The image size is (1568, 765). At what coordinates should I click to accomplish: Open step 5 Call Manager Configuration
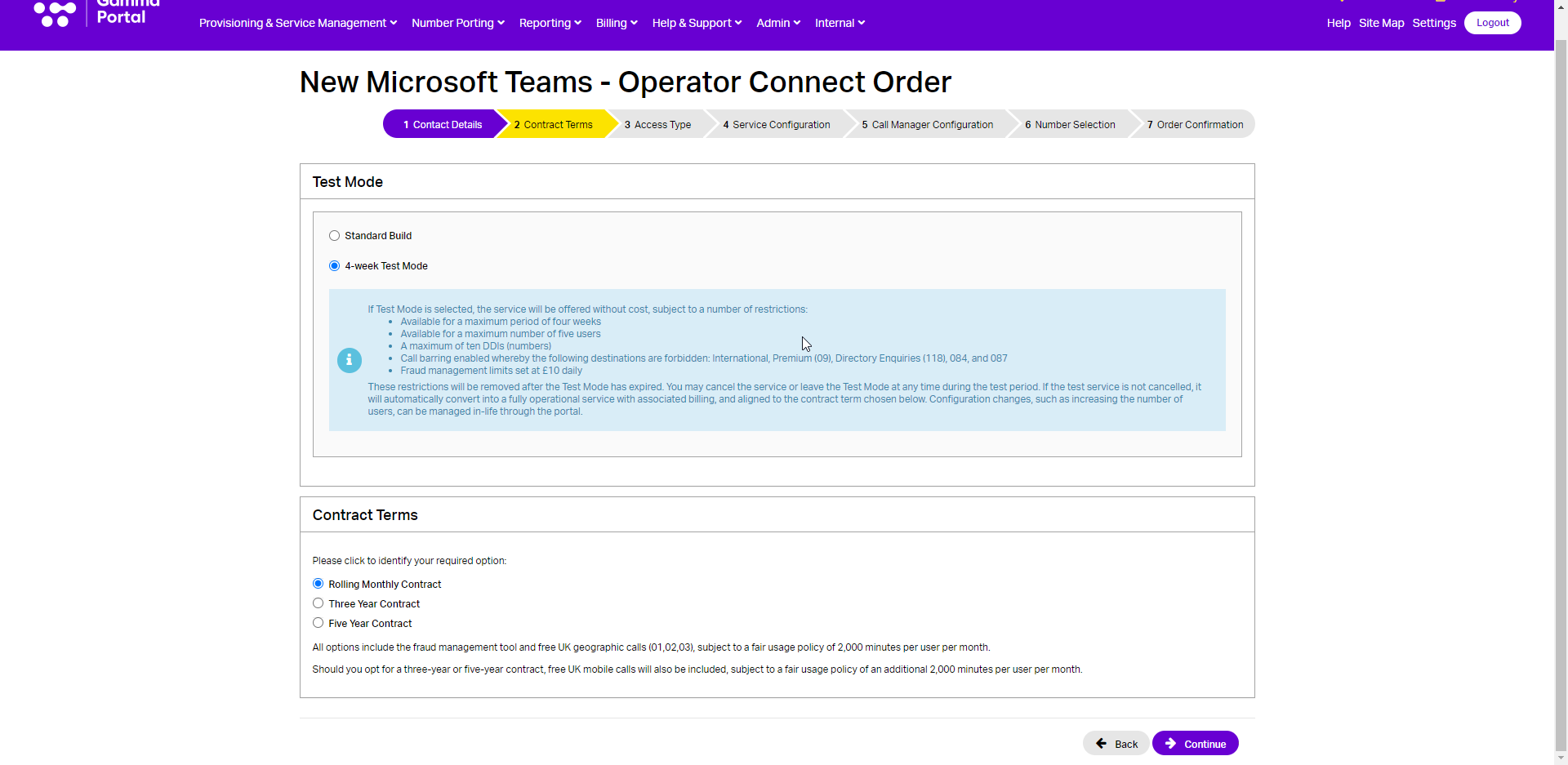coord(928,124)
